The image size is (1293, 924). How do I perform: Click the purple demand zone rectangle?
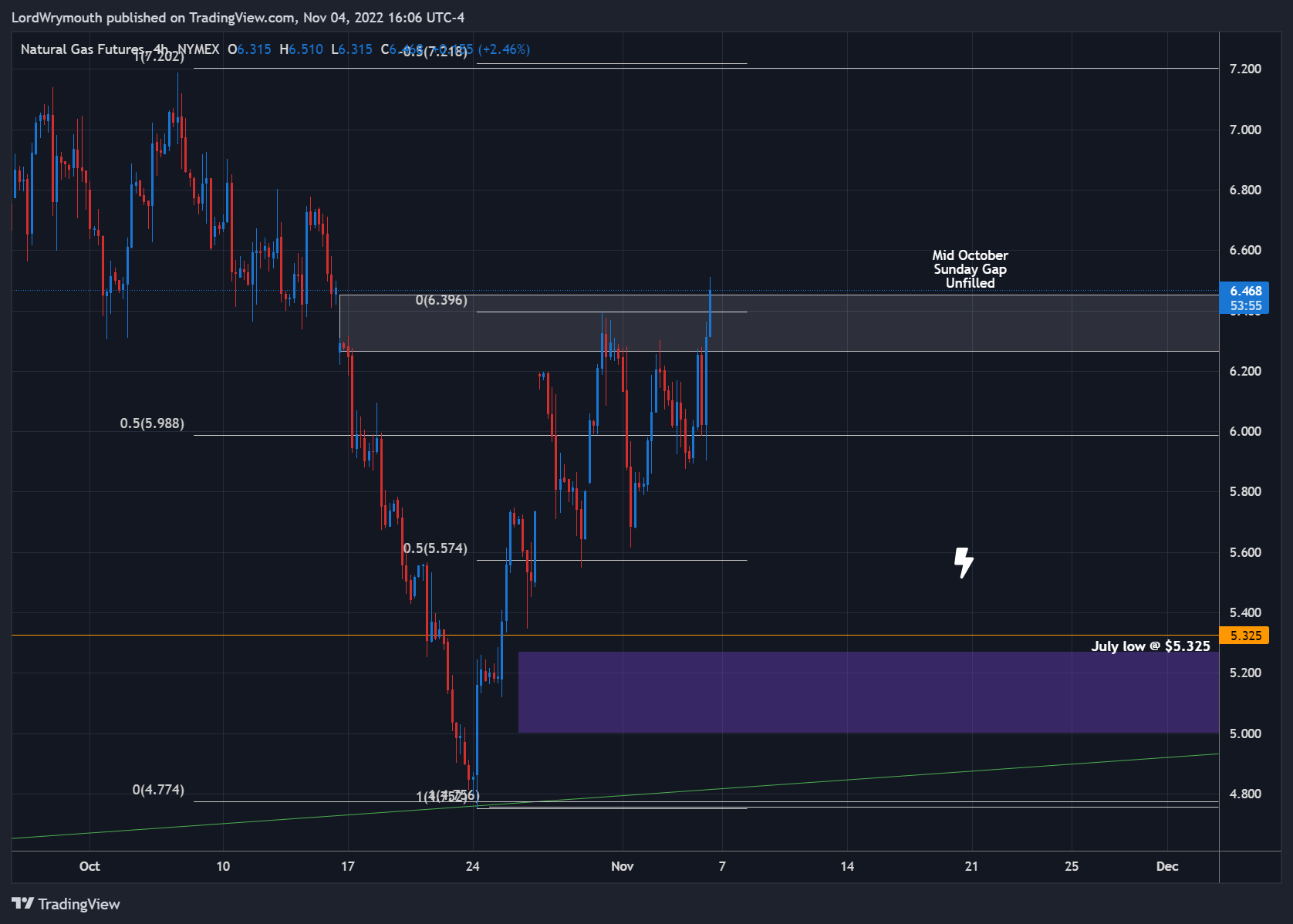(x=869, y=692)
